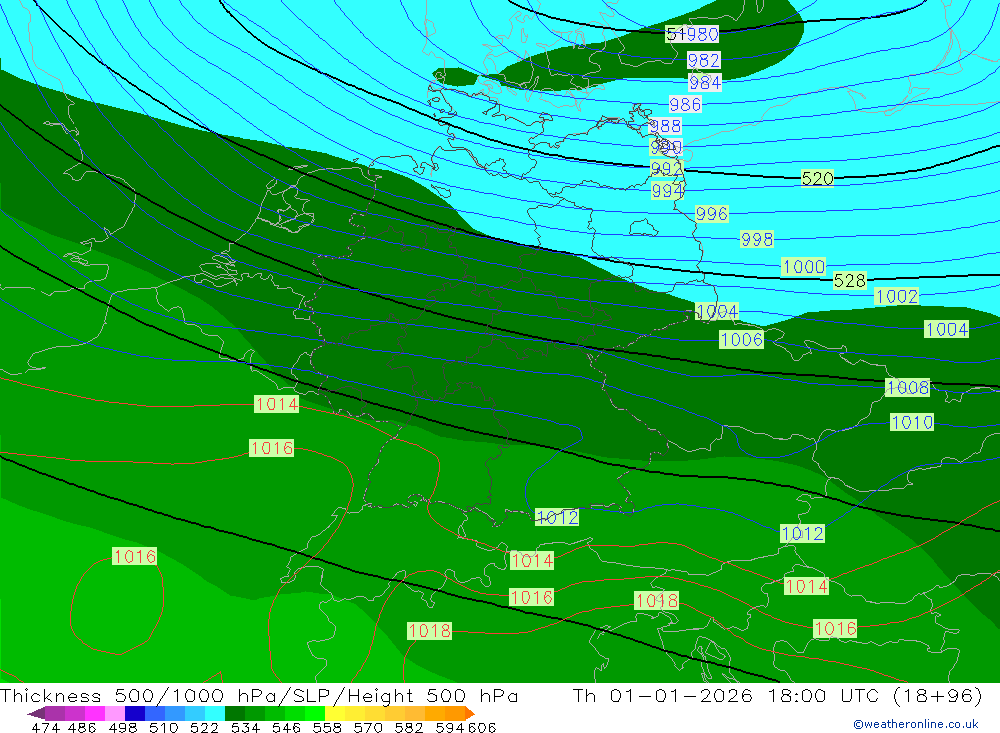Click the forecast date 'Th 01-01-2026 18:00 UTC'
This screenshot has height=733, width=1000.
[x=726, y=695]
